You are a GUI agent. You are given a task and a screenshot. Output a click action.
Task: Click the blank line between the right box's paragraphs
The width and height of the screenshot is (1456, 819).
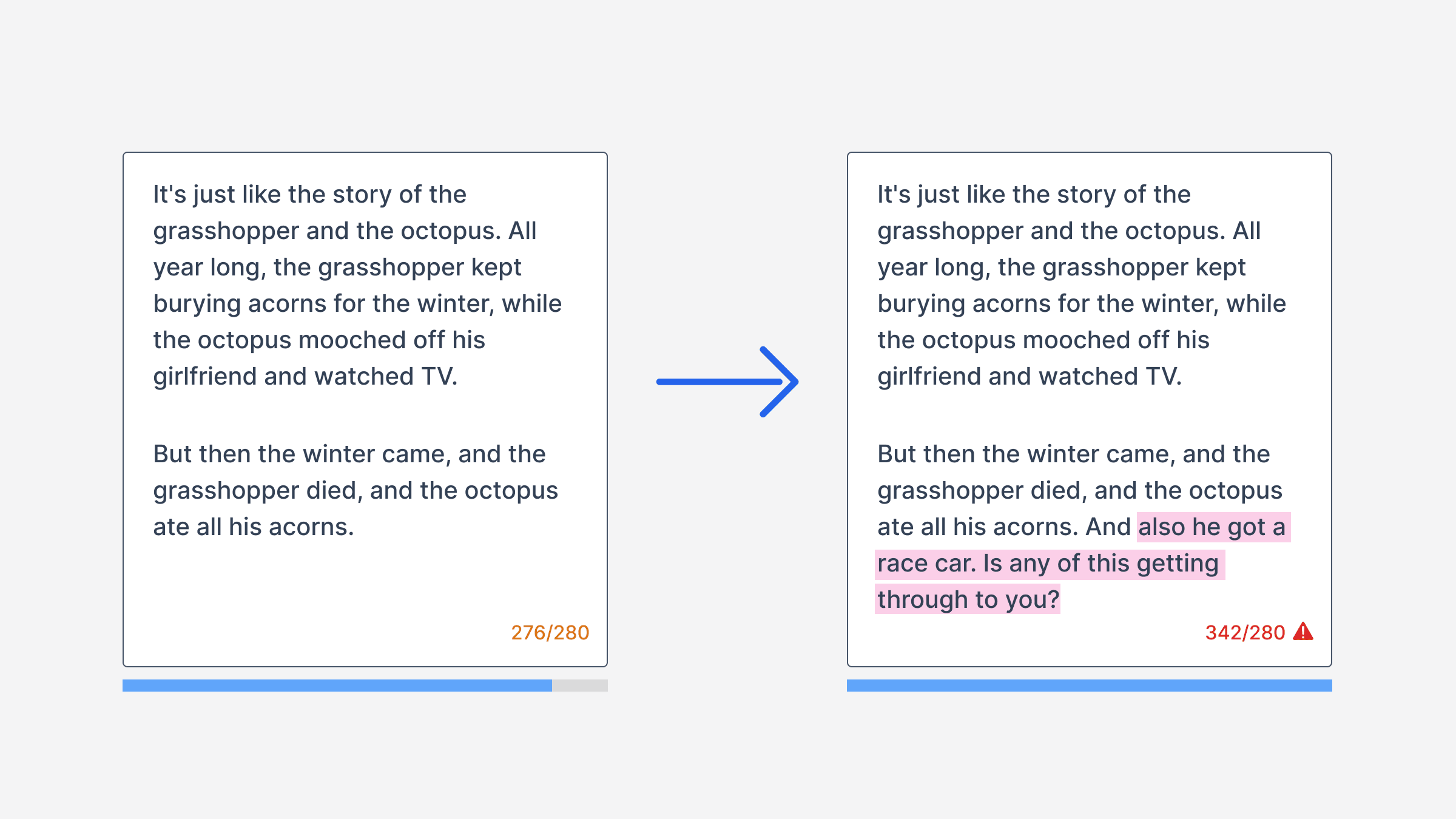pos(1090,416)
